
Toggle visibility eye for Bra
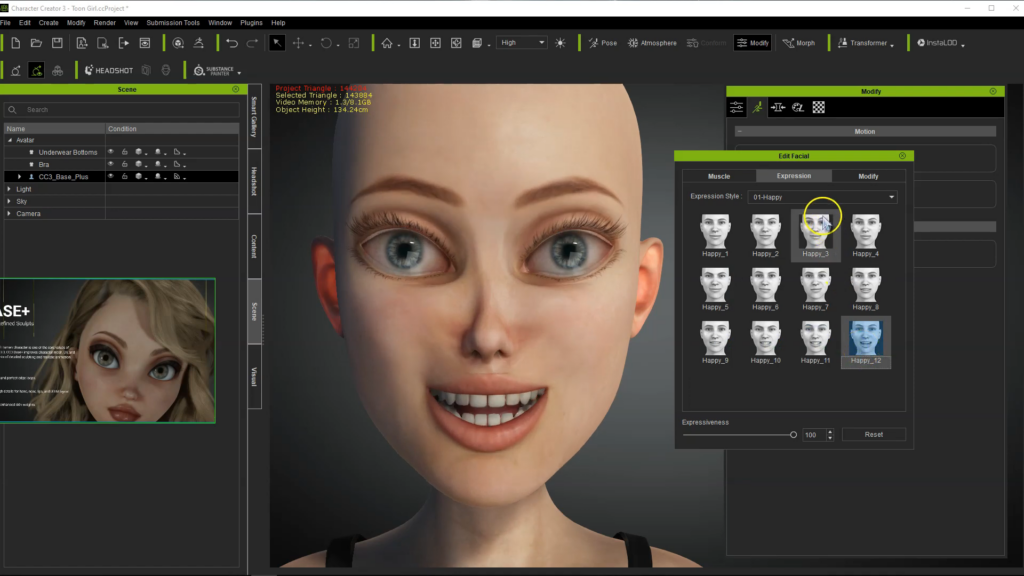point(110,165)
